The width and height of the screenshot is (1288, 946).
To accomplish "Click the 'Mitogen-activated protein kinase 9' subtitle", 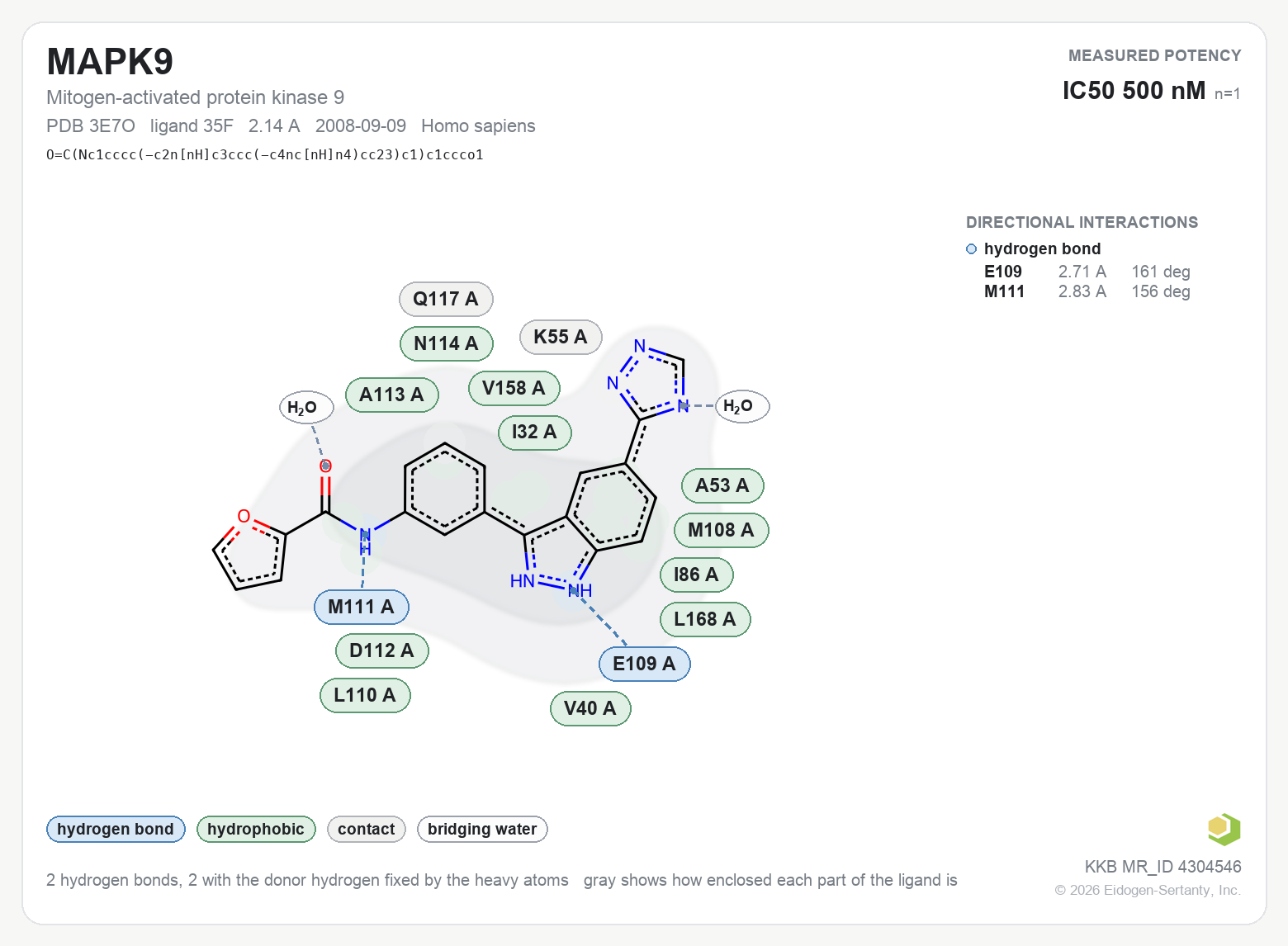I will (196, 97).
